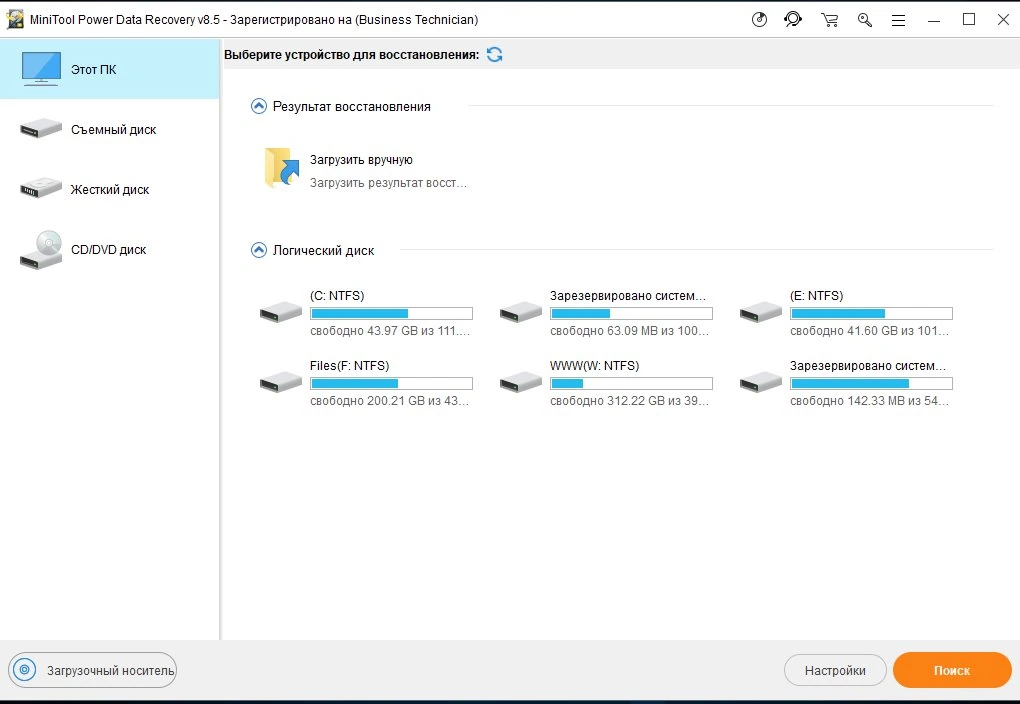Image resolution: width=1020 pixels, height=704 pixels.
Task: Click the (C: NTFS) usage bar
Action: pyautogui.click(x=391, y=314)
